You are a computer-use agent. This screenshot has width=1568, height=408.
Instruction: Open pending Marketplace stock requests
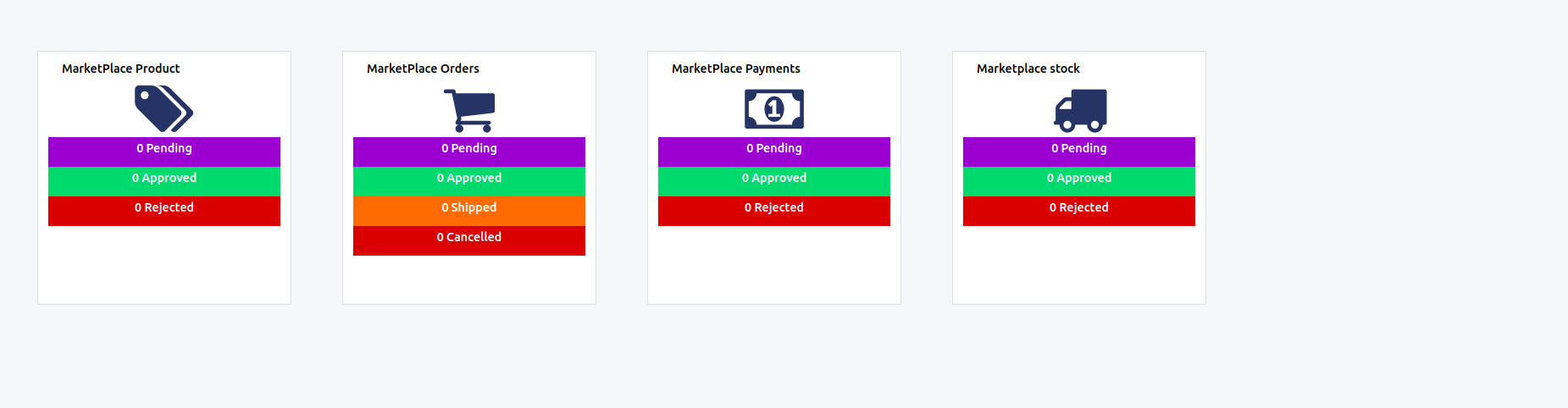coord(1079,149)
